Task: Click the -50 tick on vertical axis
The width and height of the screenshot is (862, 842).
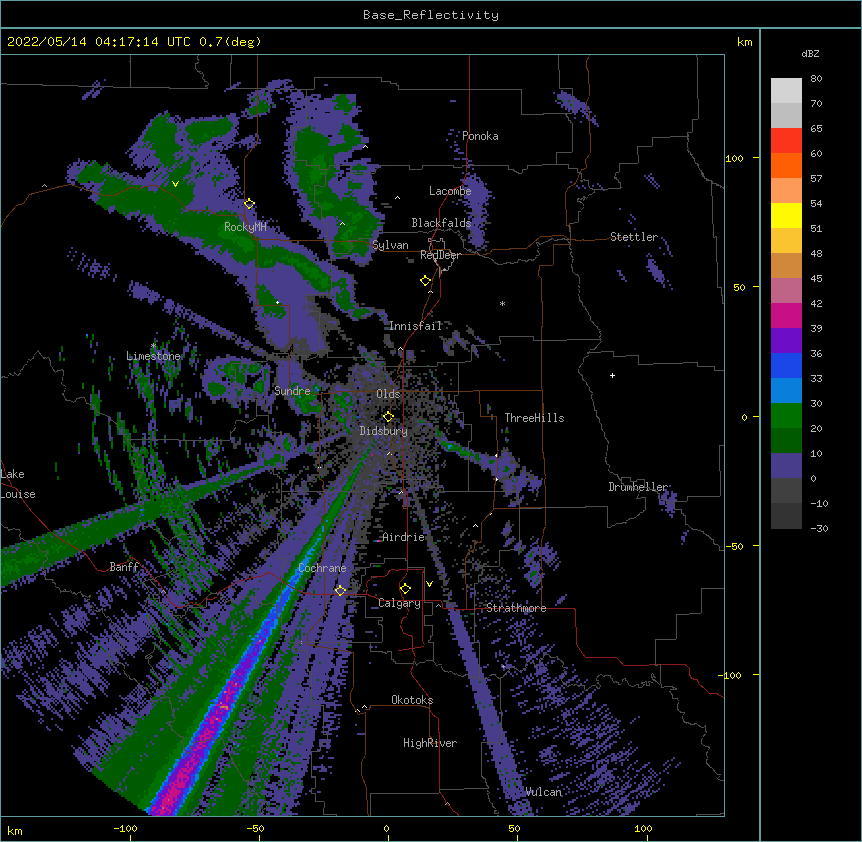Action: tap(734, 546)
